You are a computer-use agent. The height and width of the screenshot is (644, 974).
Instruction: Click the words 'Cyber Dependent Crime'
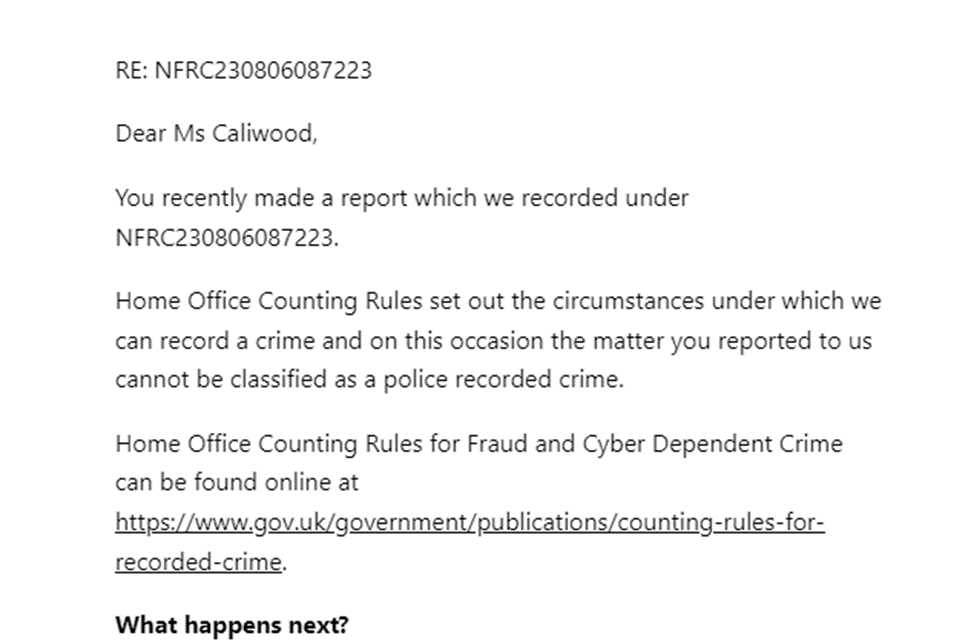coord(712,445)
